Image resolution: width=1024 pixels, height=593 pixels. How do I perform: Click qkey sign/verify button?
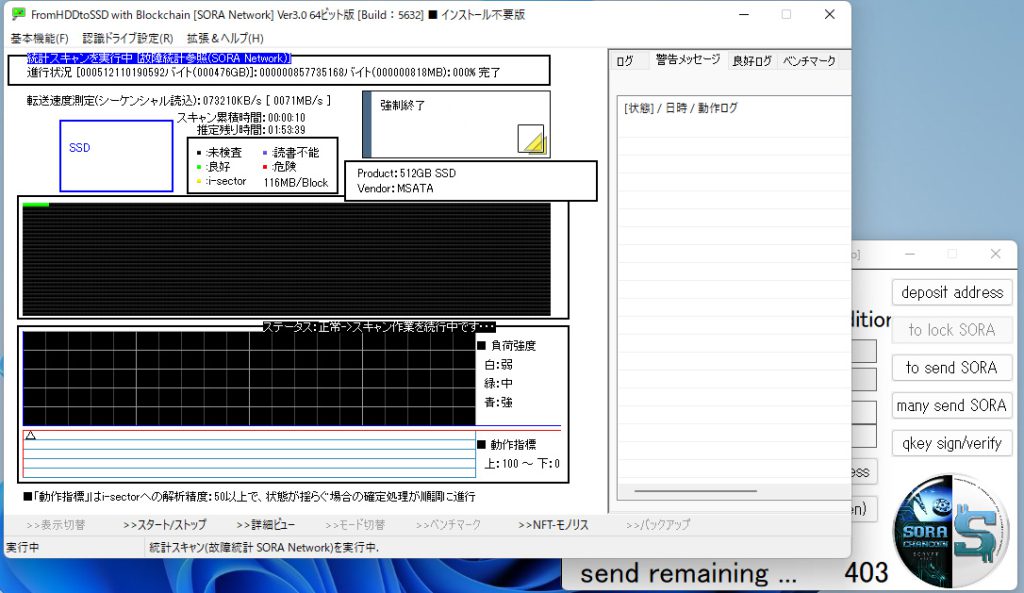point(952,443)
